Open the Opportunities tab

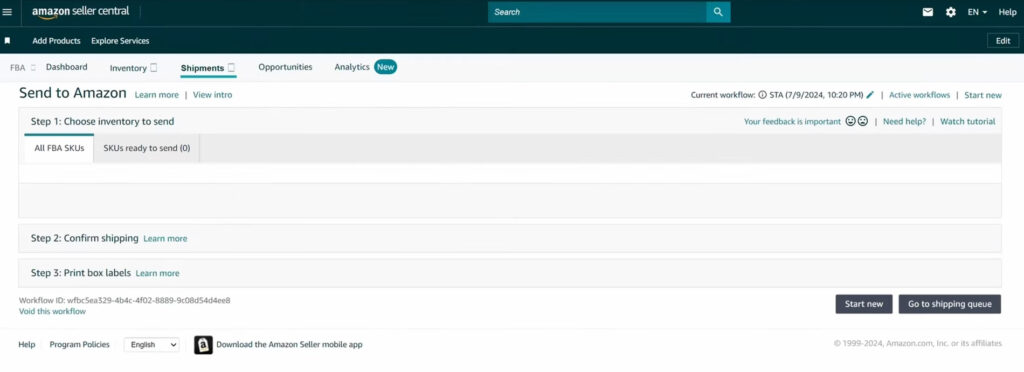[x=285, y=67]
